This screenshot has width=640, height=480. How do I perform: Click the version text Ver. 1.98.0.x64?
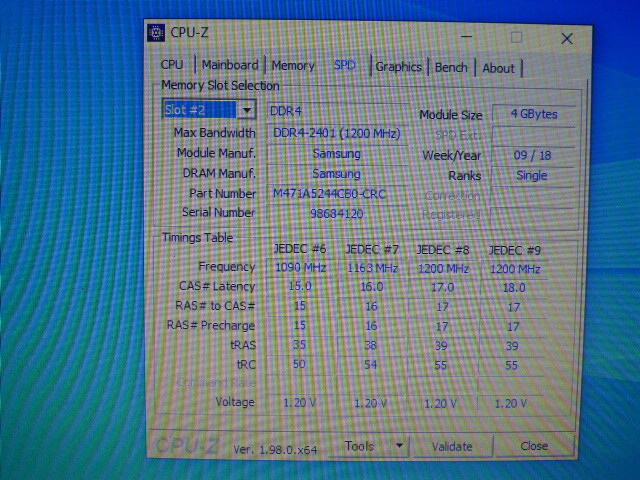point(275,449)
